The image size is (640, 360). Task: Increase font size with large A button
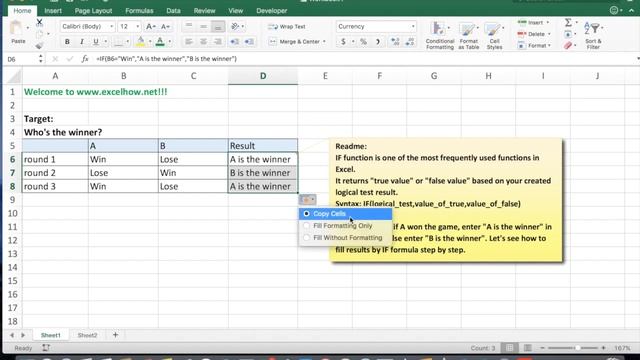tap(151, 27)
